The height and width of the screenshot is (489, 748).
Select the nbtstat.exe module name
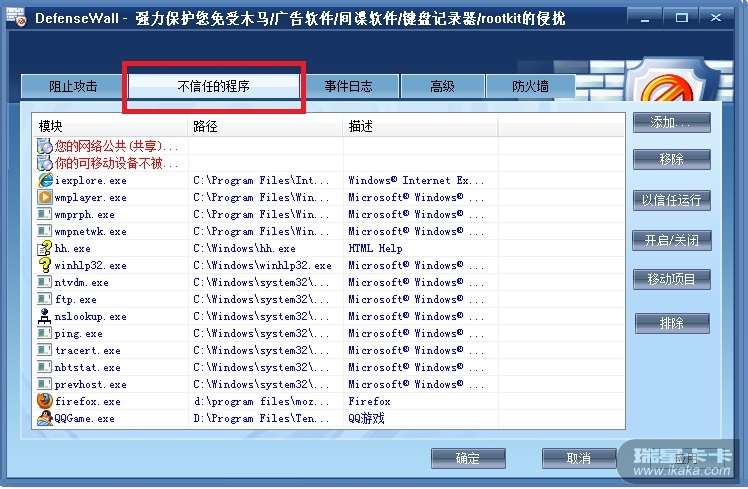(88, 367)
